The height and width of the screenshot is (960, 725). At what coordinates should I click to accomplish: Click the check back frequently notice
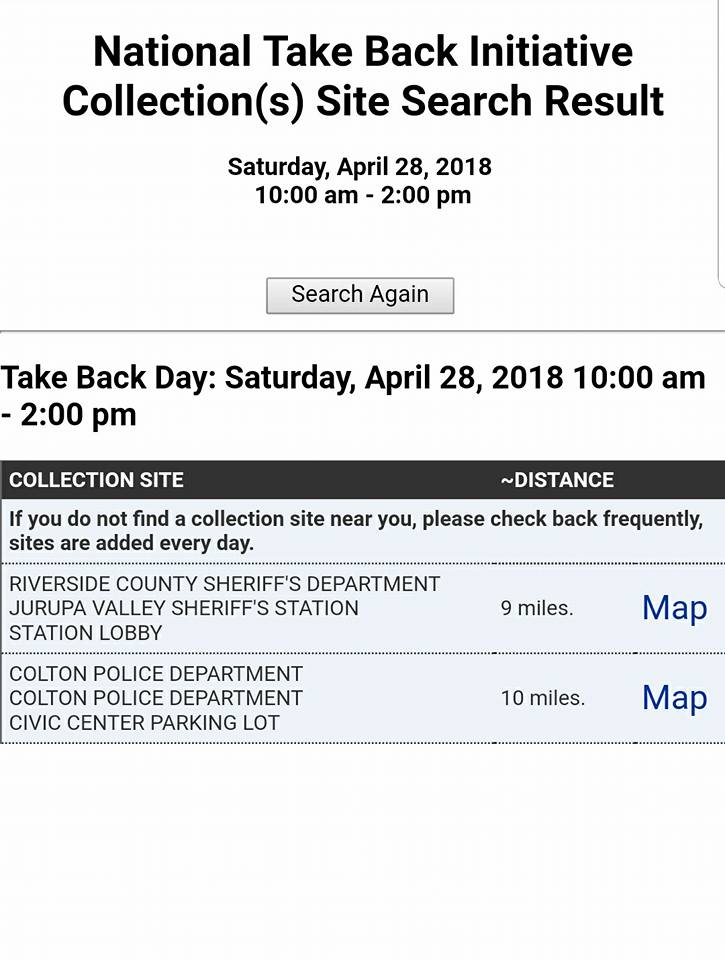355,531
